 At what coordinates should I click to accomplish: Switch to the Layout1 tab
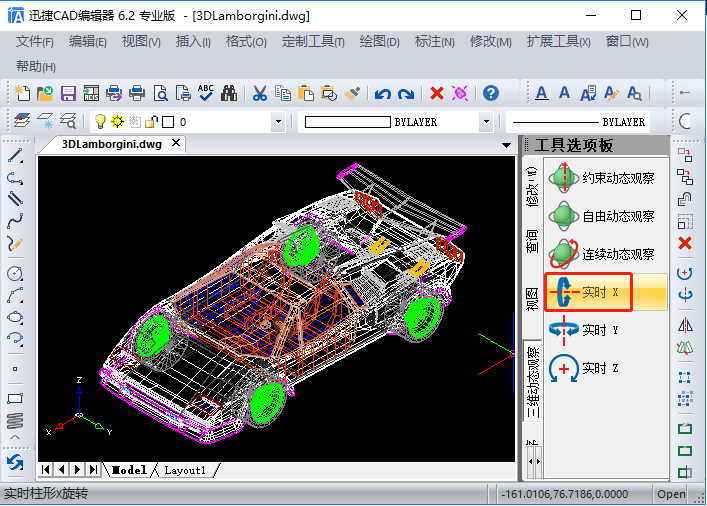point(185,470)
